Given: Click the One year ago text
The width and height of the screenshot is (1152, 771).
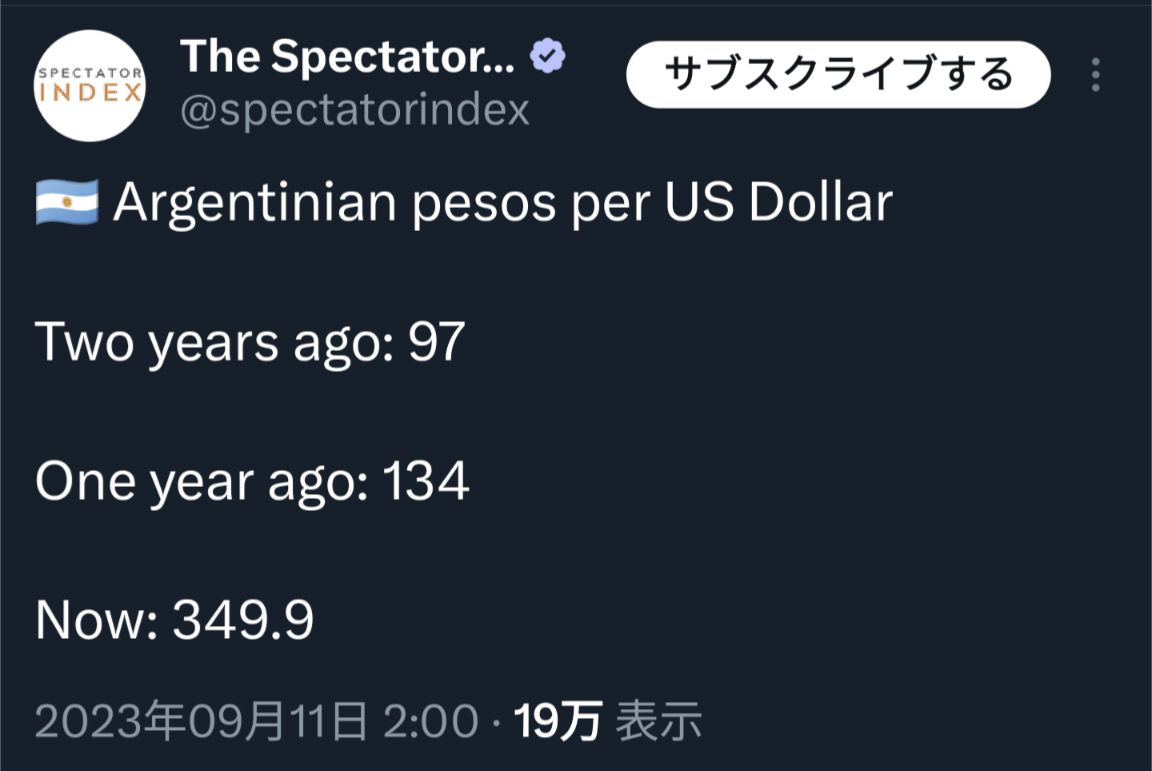Looking at the screenshot, I should point(200,483).
